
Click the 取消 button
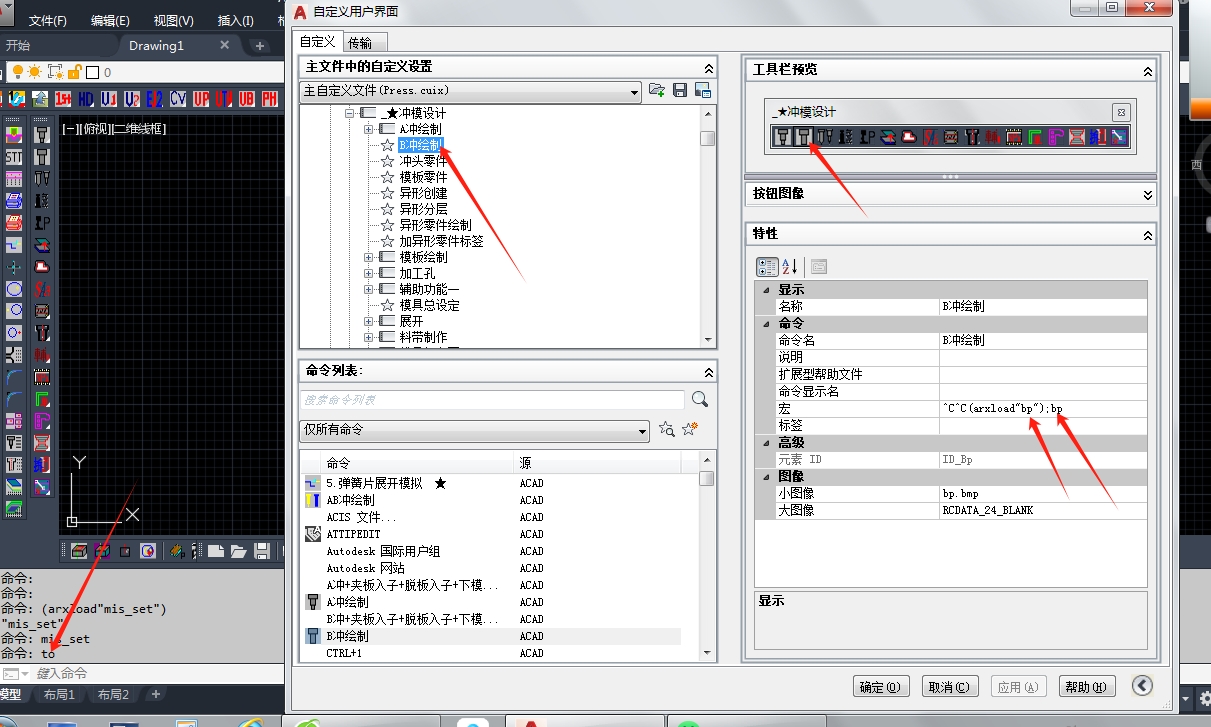pos(948,687)
